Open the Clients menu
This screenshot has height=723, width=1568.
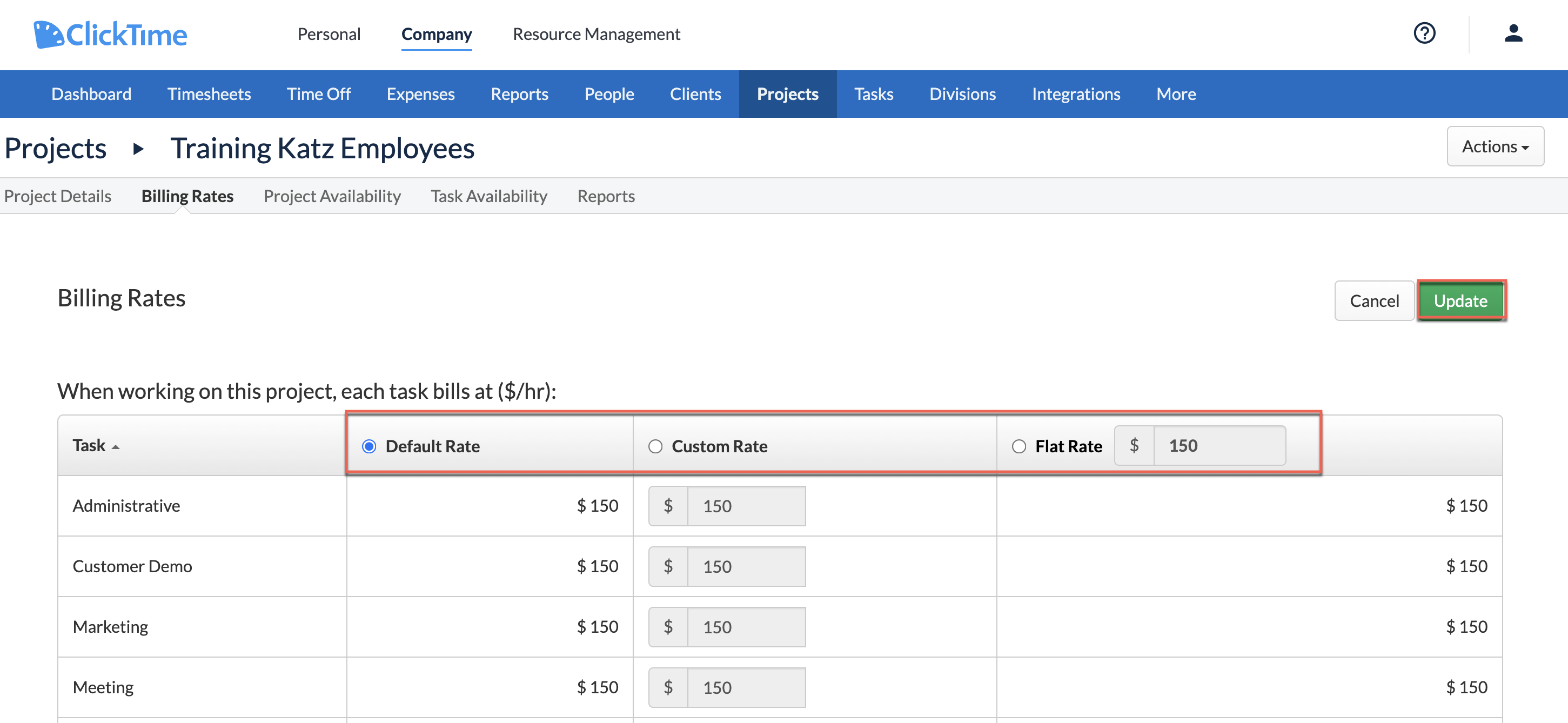tap(695, 93)
